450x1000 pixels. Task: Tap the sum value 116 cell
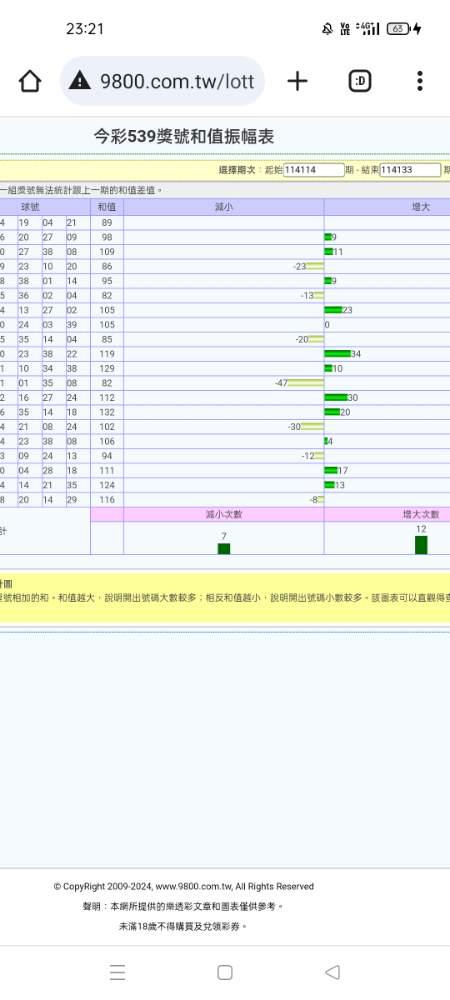click(x=106, y=500)
